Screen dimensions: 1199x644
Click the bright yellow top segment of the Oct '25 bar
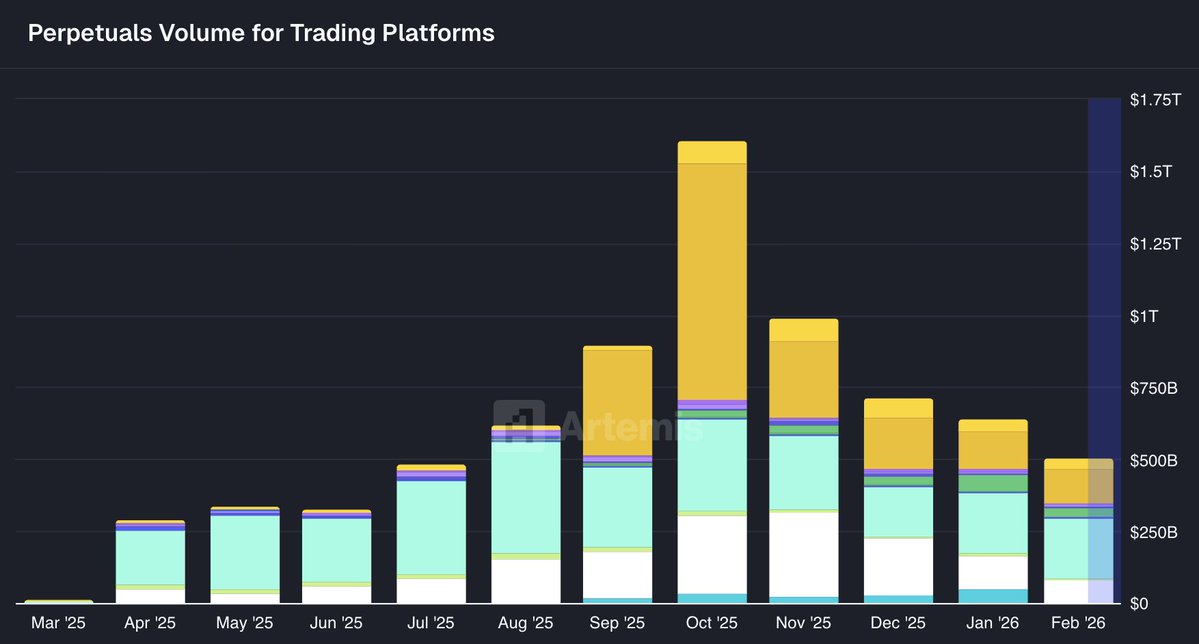[712, 152]
